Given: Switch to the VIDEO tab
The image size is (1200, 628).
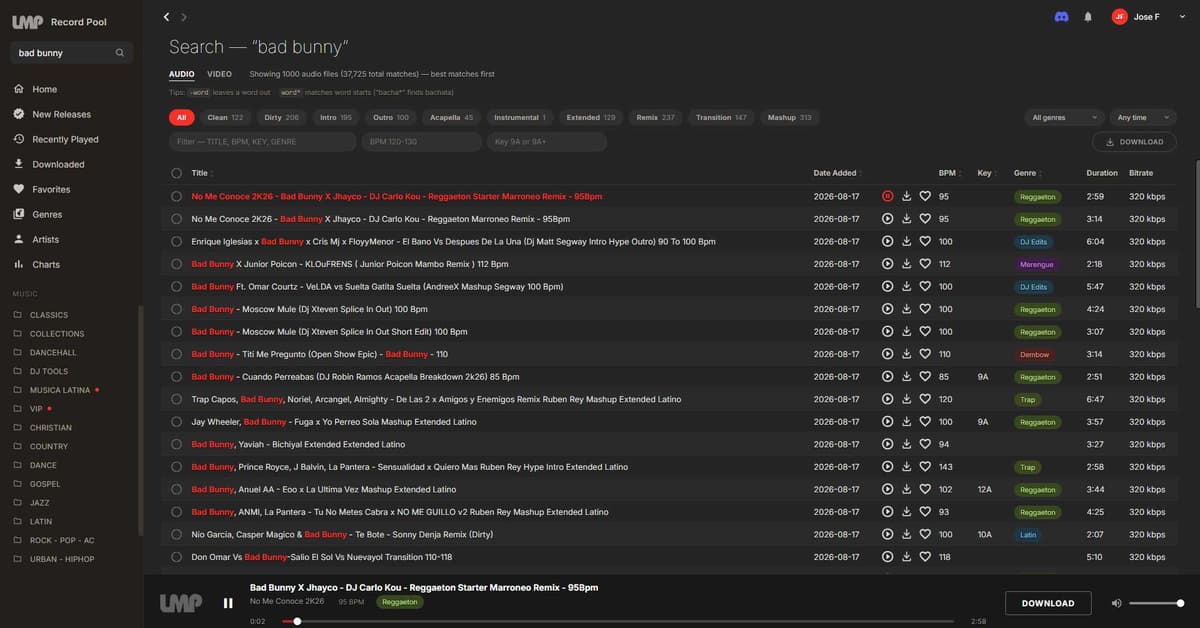Looking at the screenshot, I should [219, 74].
